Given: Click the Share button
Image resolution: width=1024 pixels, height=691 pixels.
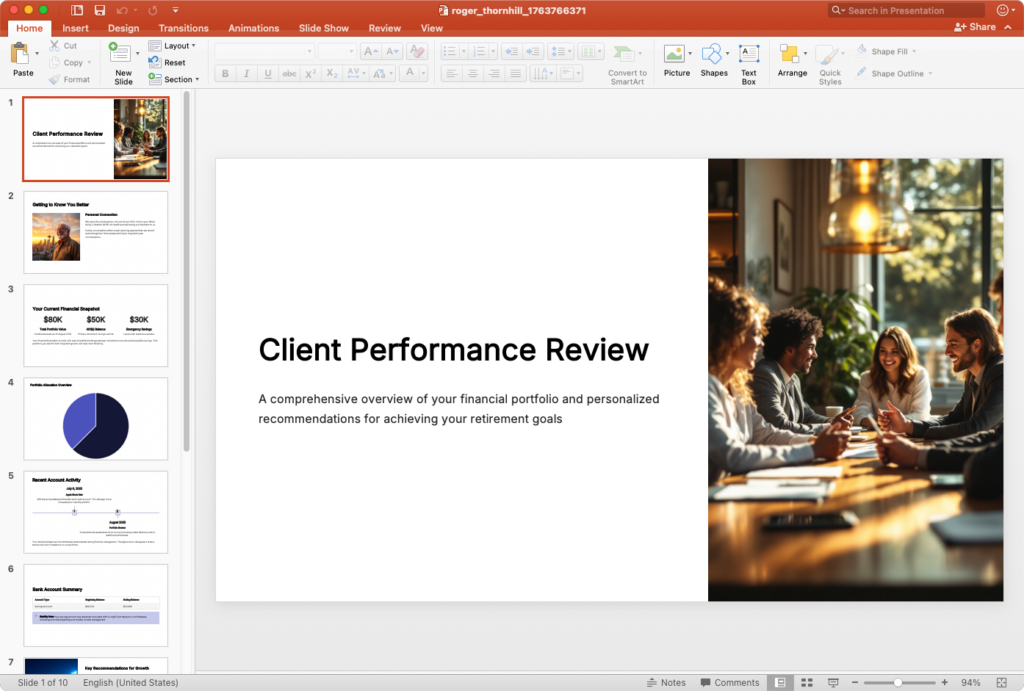Looking at the screenshot, I should pos(976,27).
